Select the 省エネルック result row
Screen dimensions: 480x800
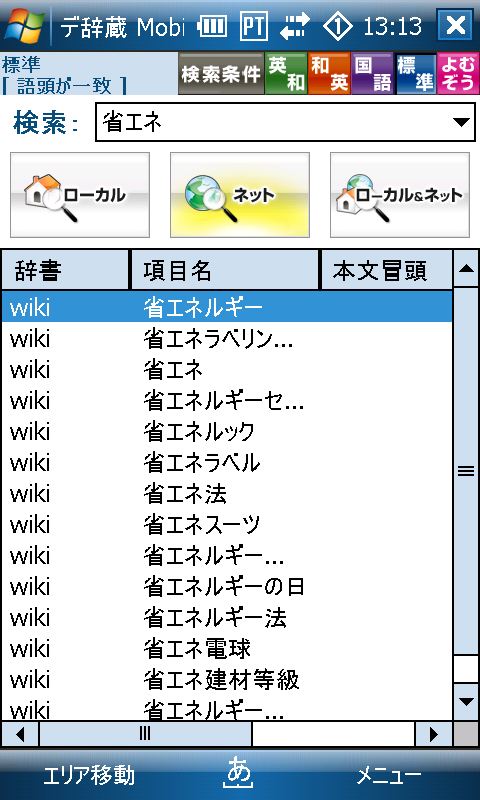pyautogui.click(x=226, y=432)
